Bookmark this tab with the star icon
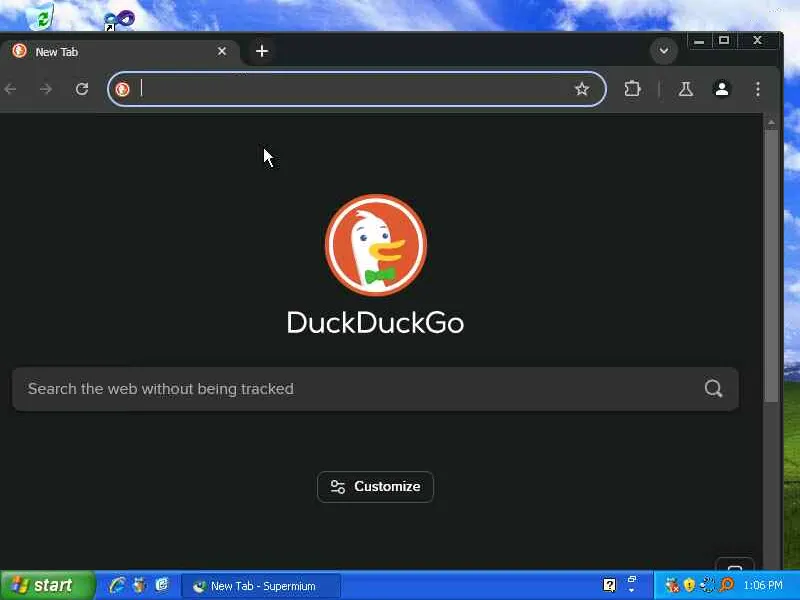Image resolution: width=800 pixels, height=600 pixels. pyautogui.click(x=582, y=89)
